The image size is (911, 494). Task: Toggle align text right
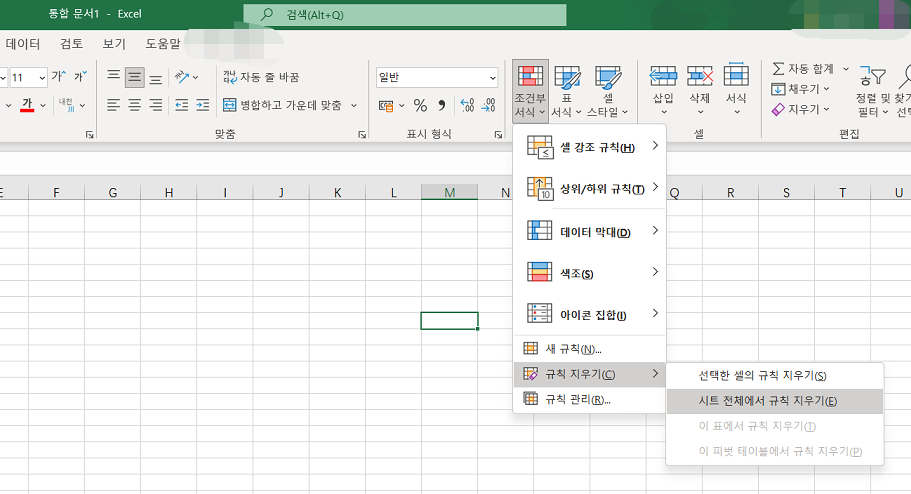[x=156, y=105]
